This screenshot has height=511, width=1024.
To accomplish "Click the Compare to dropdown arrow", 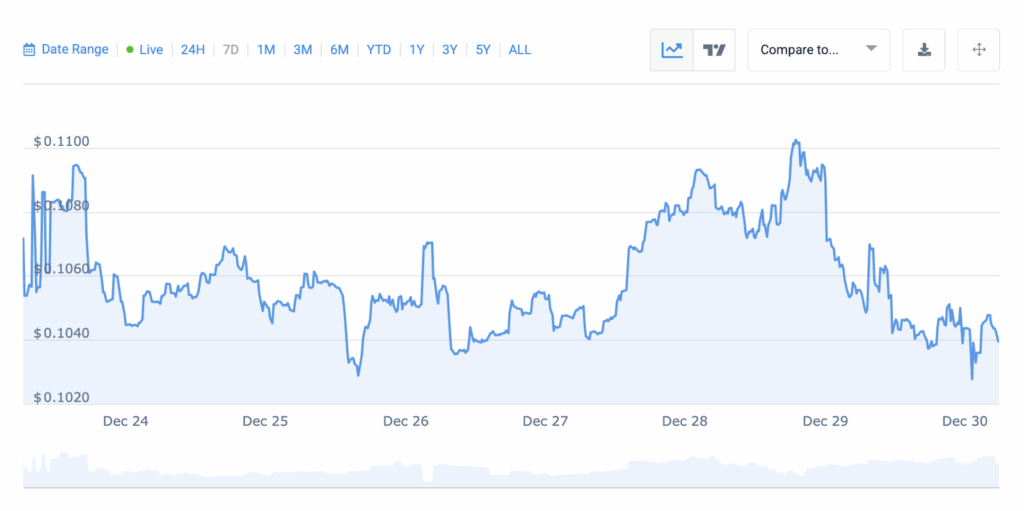I will [871, 49].
